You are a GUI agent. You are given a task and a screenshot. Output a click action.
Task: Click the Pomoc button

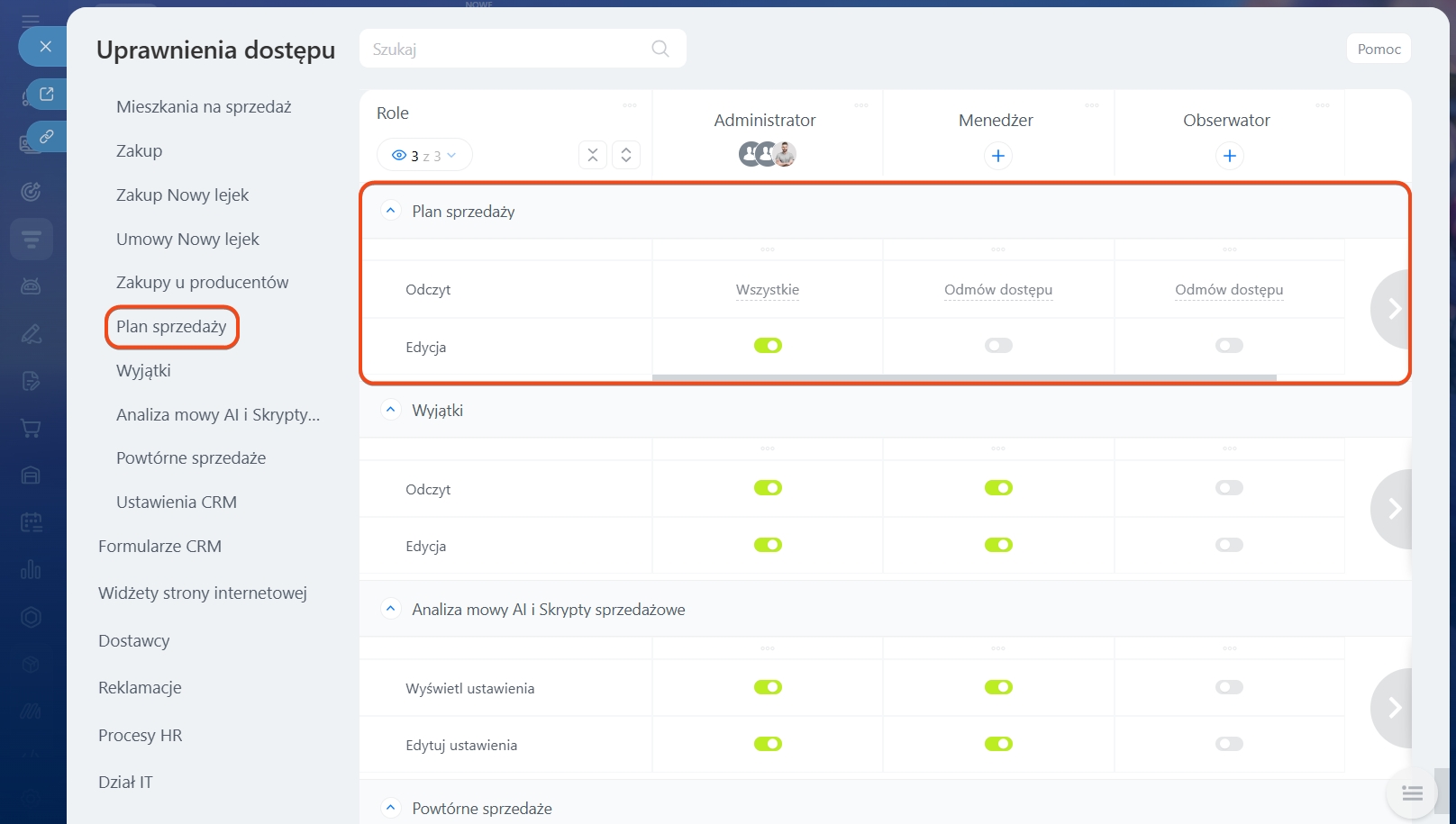click(1379, 49)
